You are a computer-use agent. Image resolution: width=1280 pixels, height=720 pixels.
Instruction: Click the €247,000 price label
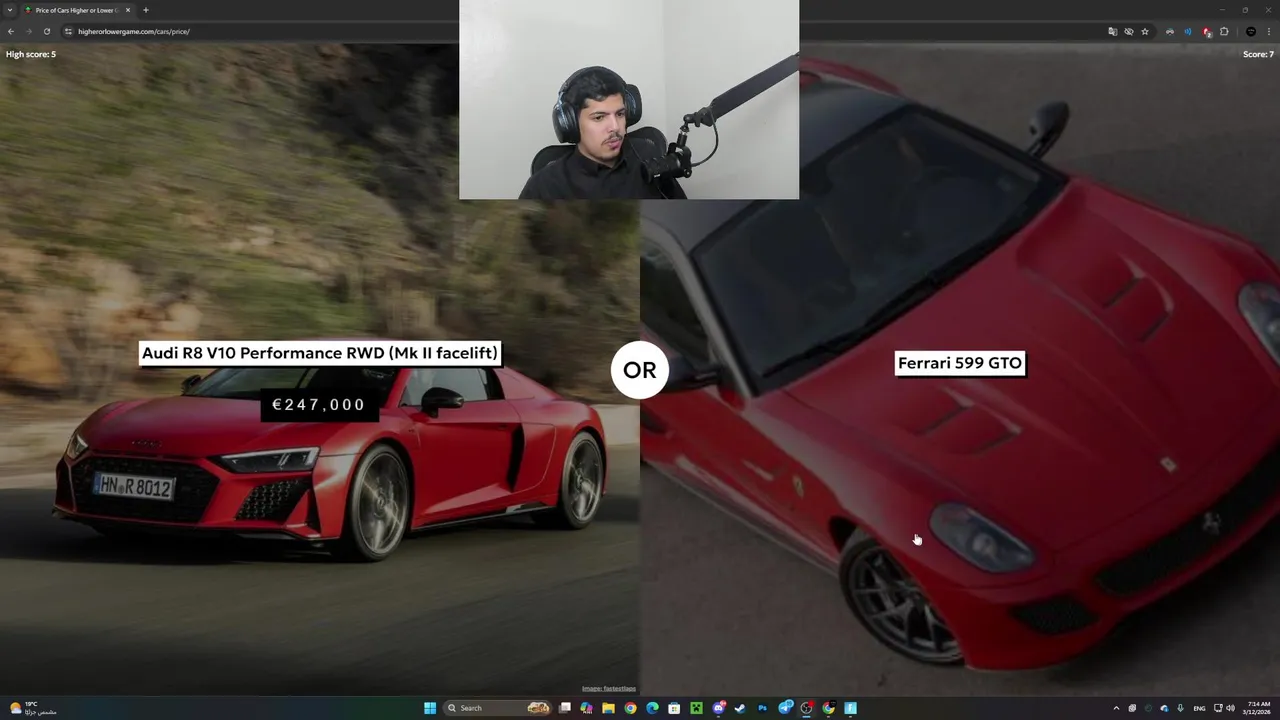coord(319,404)
